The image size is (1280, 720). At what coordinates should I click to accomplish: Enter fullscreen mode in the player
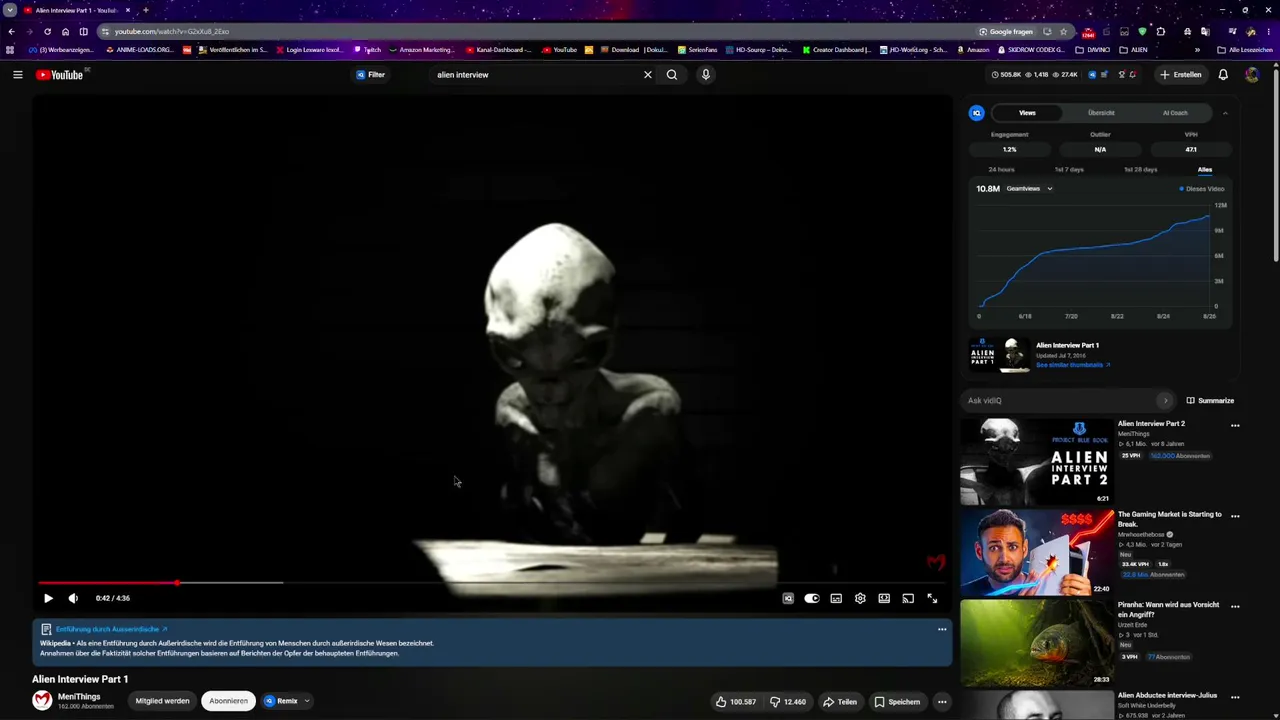pyautogui.click(x=932, y=598)
